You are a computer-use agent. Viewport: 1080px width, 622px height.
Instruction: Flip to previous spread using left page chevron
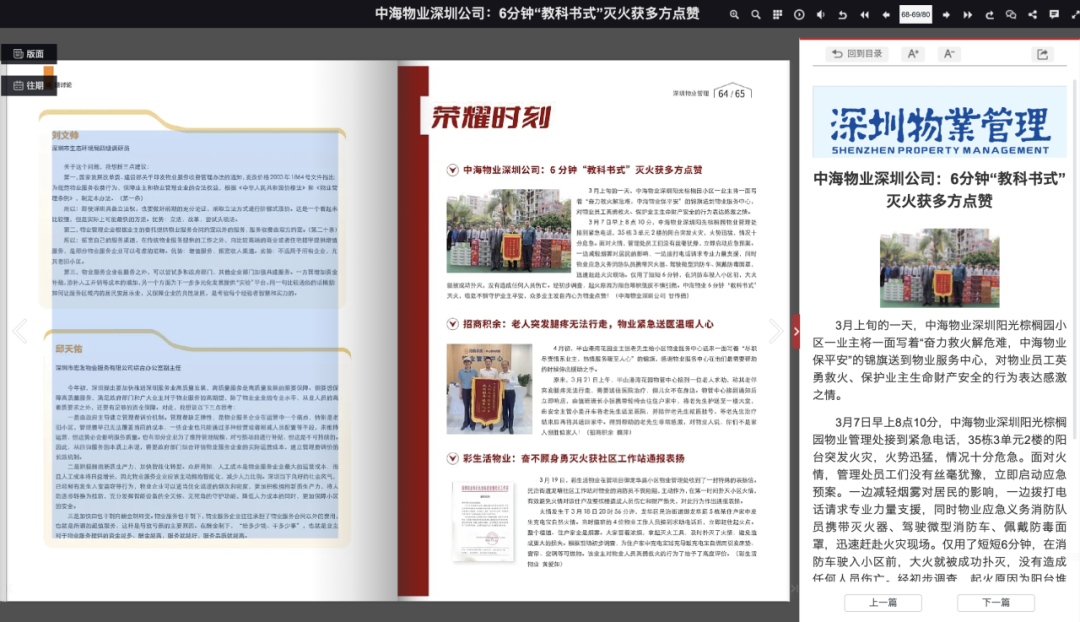tap(20, 331)
